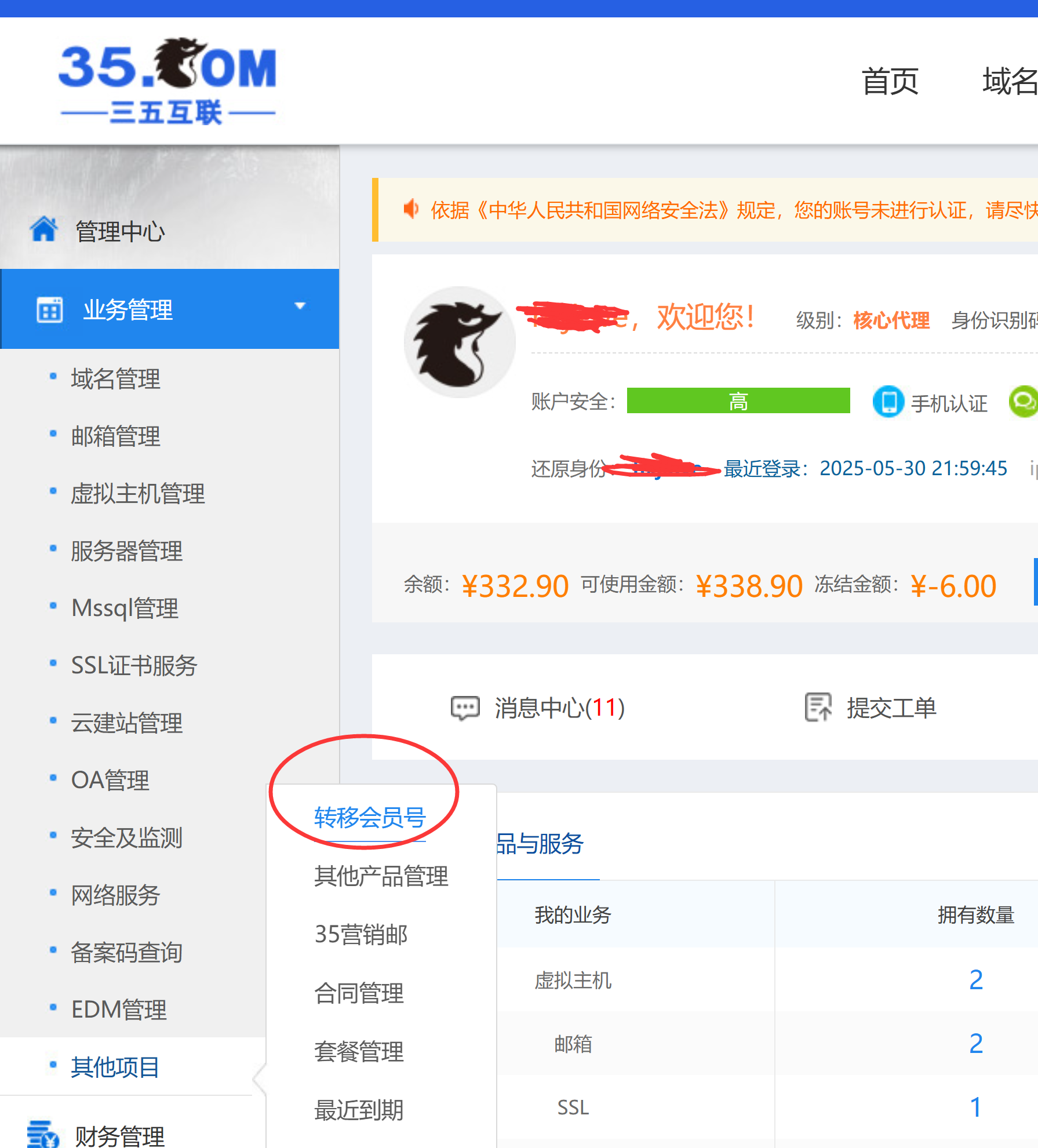This screenshot has width=1038, height=1148.
Task: Click the user avatar image
Action: pos(460,342)
